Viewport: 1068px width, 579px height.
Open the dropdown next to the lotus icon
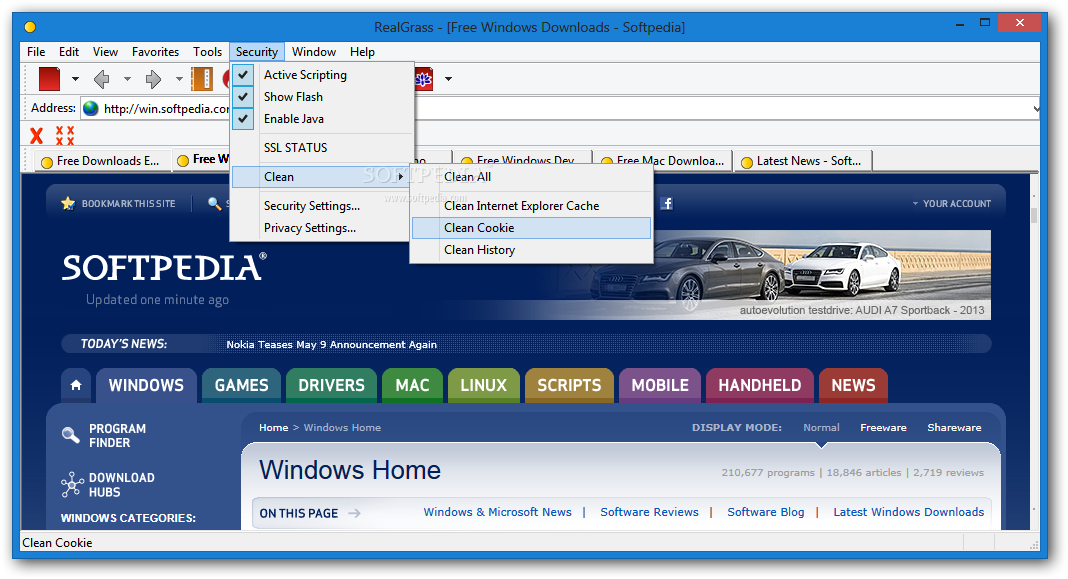click(448, 79)
